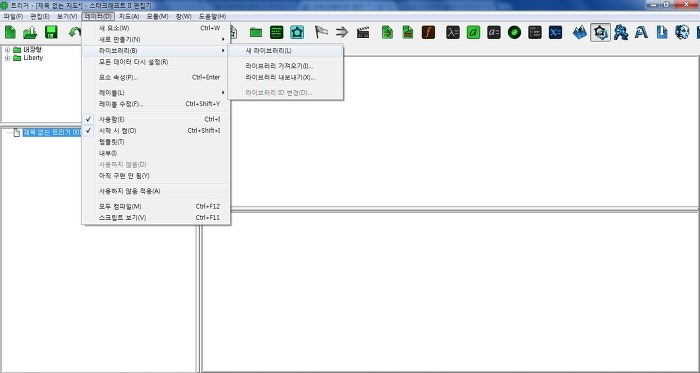Choose 모두 컴파일(M) menu entry
Screen dimensions: 700x373
[156, 207]
